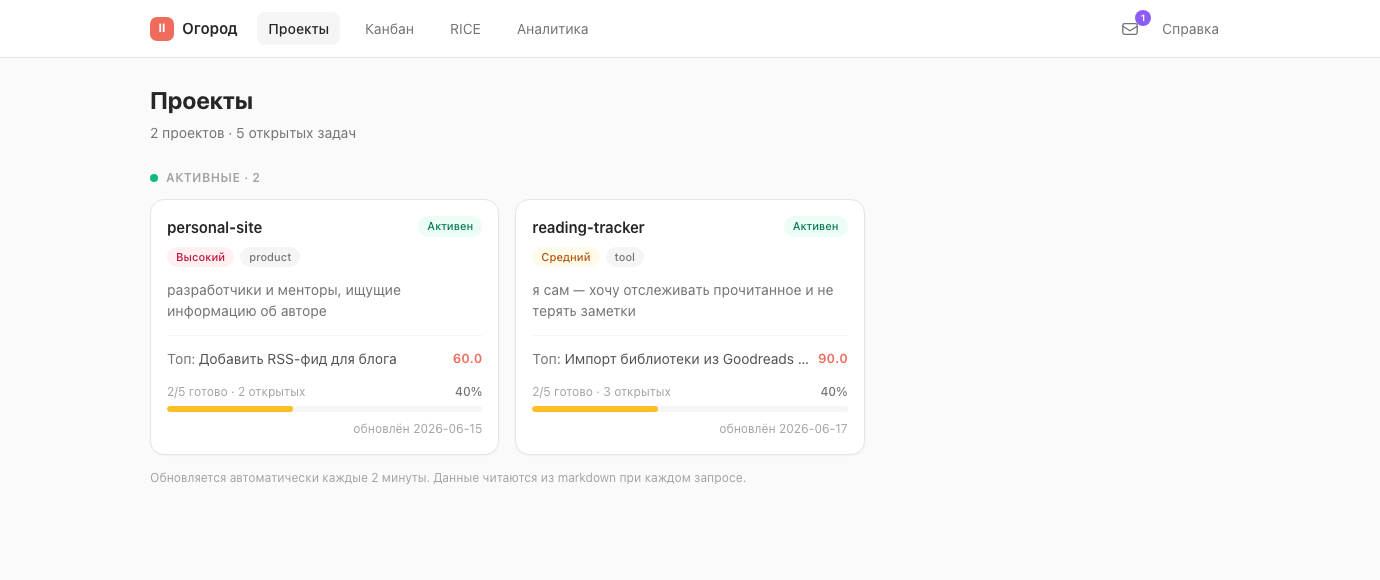Viewport: 1380px width, 580px height.
Task: Click the Средний priority tag
Action: coord(565,257)
